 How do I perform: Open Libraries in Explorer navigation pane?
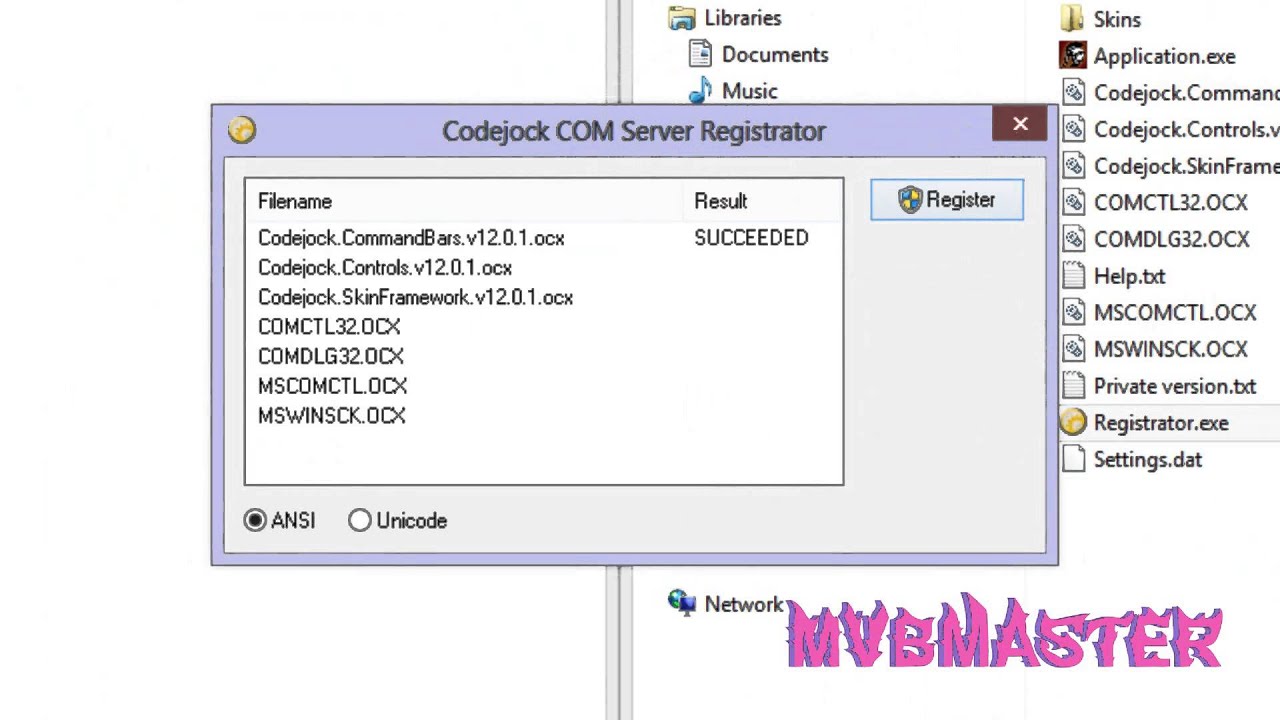pyautogui.click(x=743, y=18)
